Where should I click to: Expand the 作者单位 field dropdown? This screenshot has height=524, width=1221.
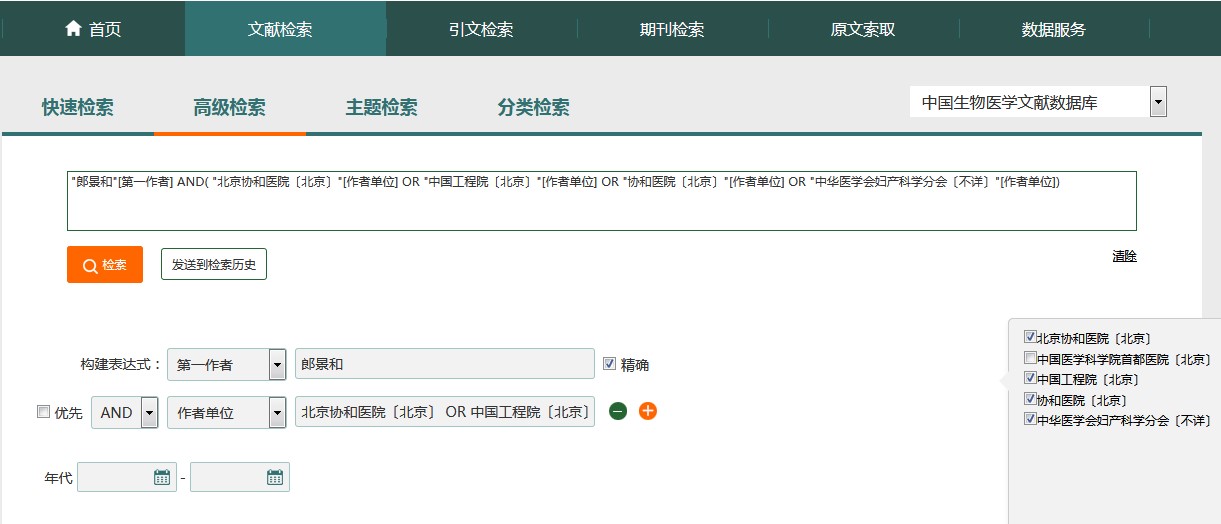277,413
